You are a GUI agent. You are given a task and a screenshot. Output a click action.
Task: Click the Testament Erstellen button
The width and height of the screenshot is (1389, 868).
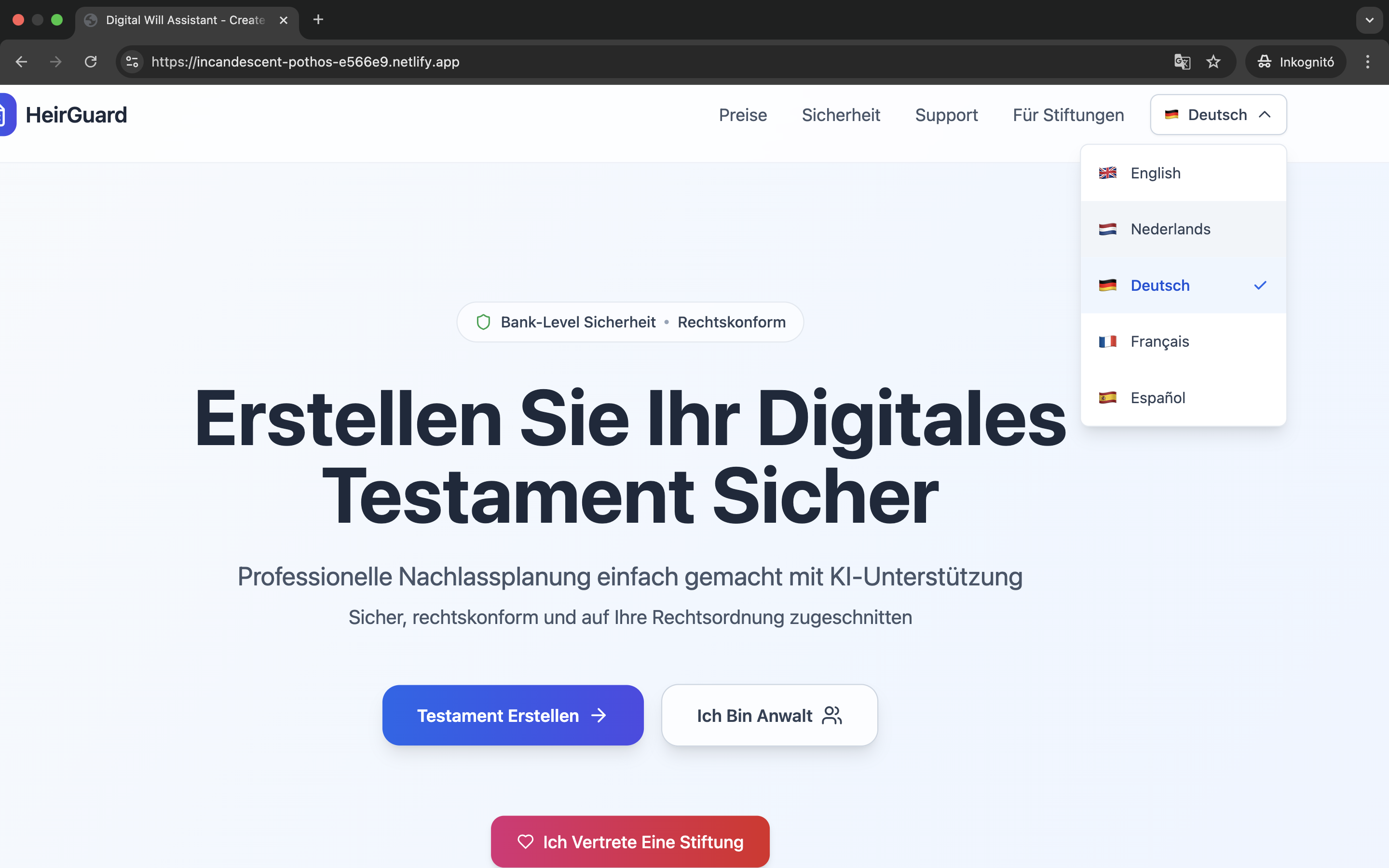click(513, 715)
